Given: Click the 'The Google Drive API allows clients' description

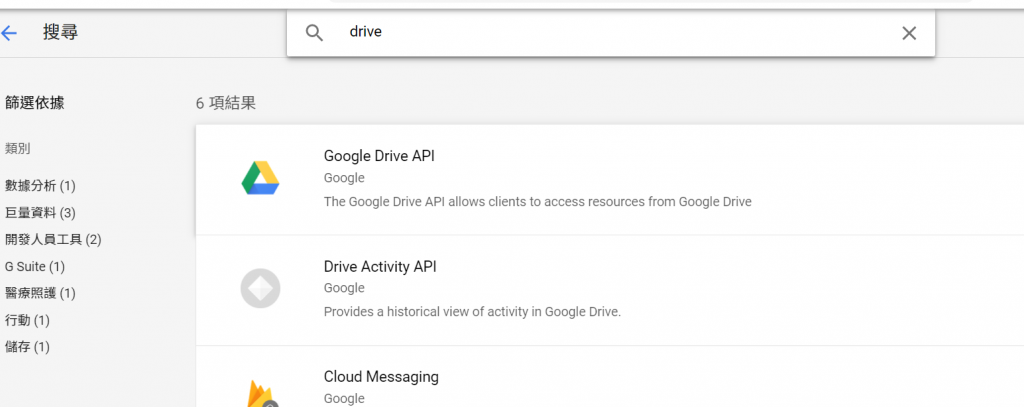Looking at the screenshot, I should pos(537,202).
